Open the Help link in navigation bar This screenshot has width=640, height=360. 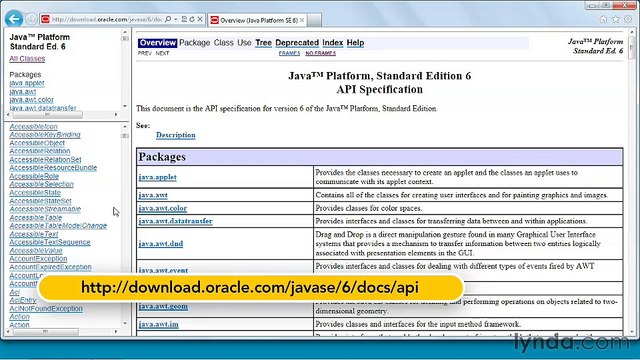point(355,42)
